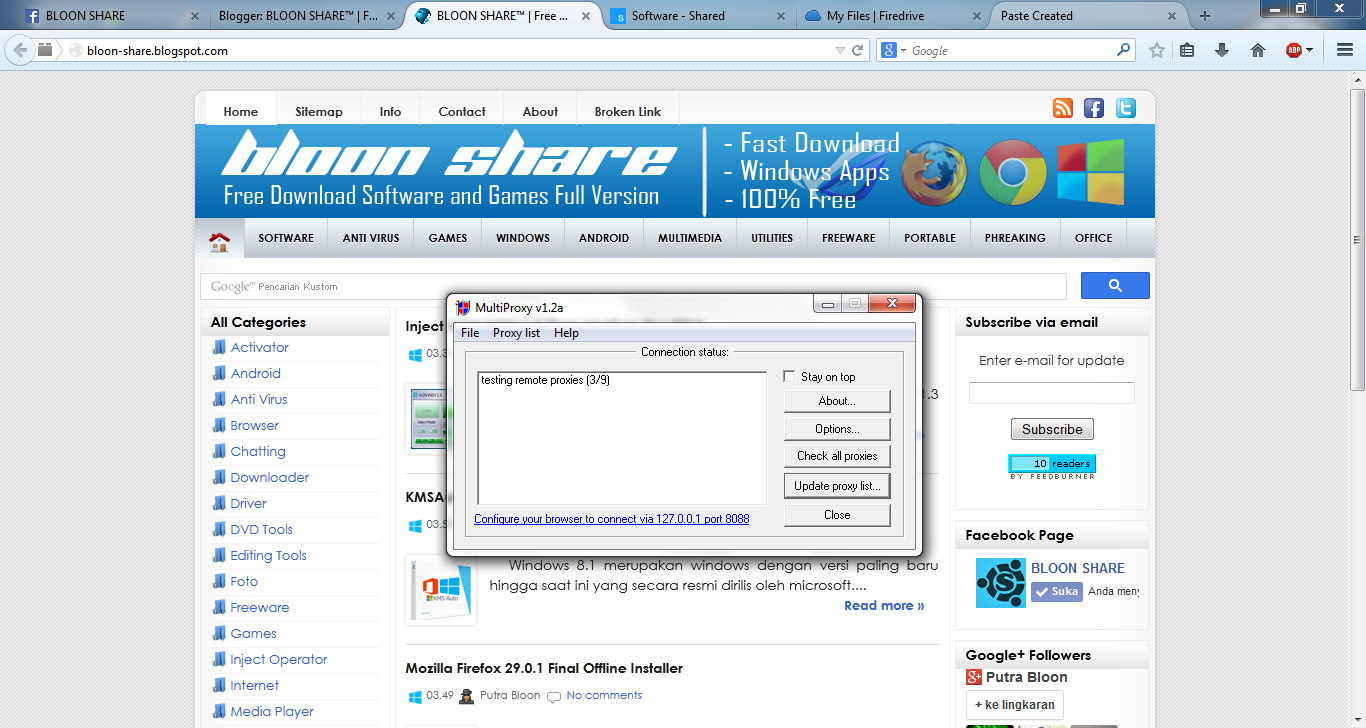Viewport: 1366px width, 728px height.
Task: Click the Configure your browser to connect link
Action: tap(612, 519)
